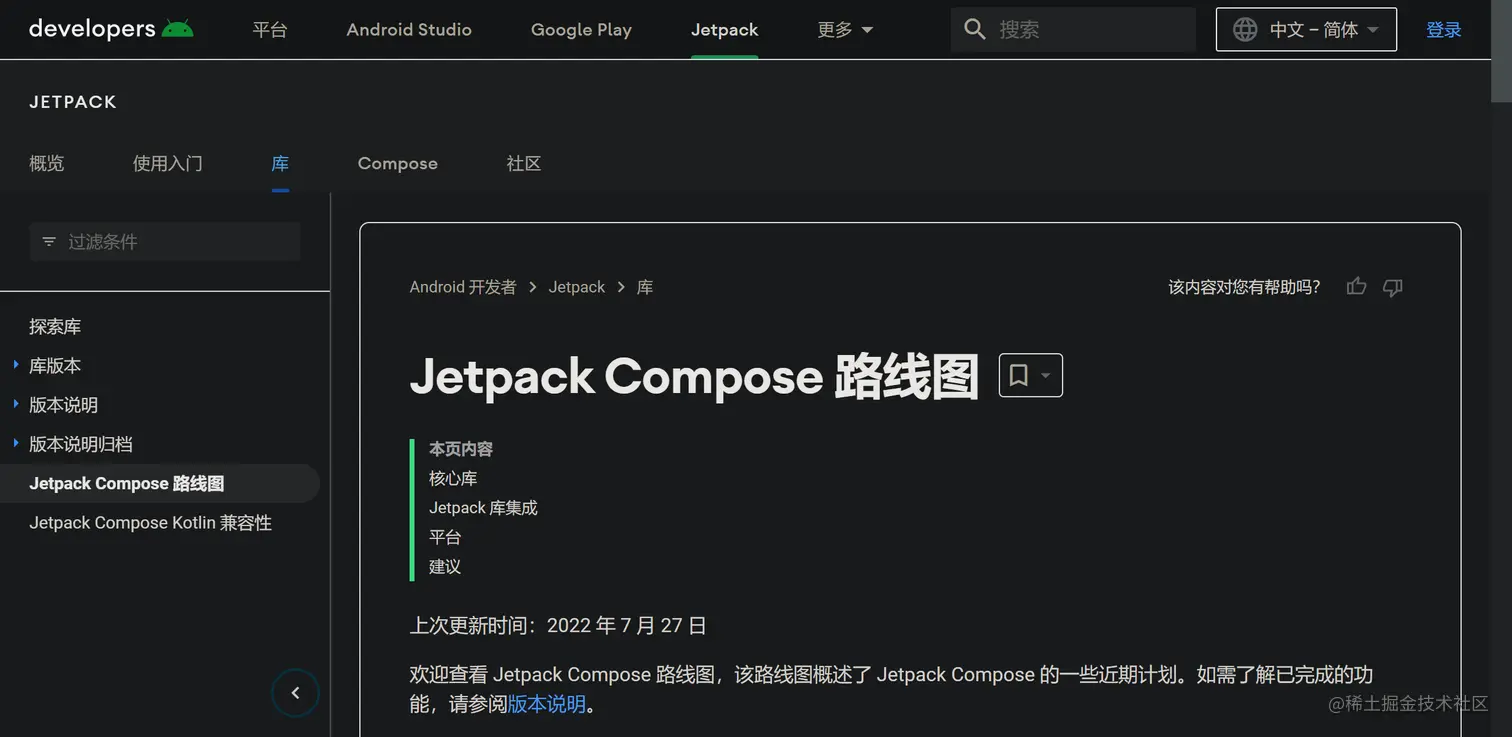Image resolution: width=1512 pixels, height=737 pixels.
Task: Switch to the Compose tab
Action: click(x=397, y=163)
